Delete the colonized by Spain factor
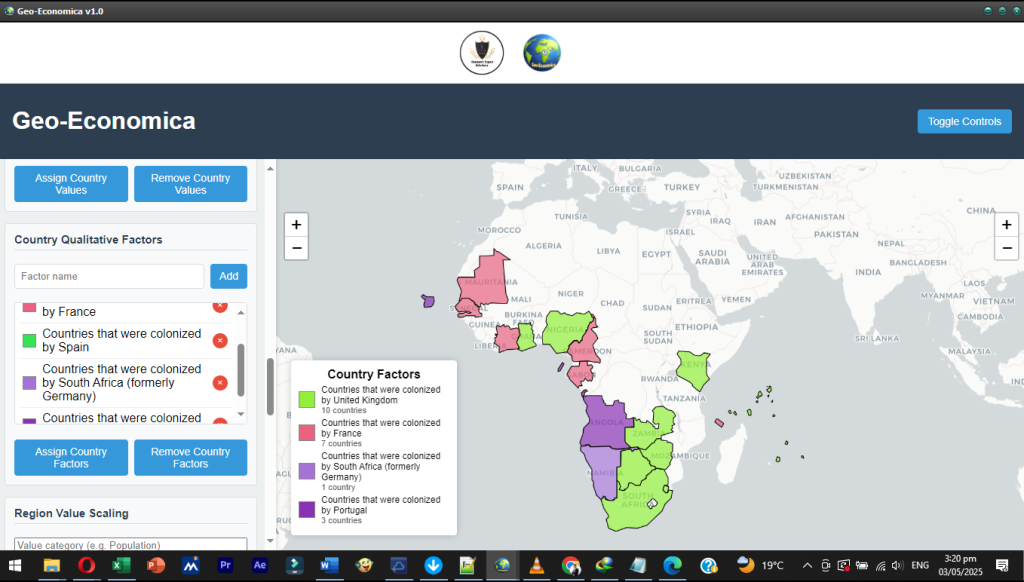 click(220, 341)
